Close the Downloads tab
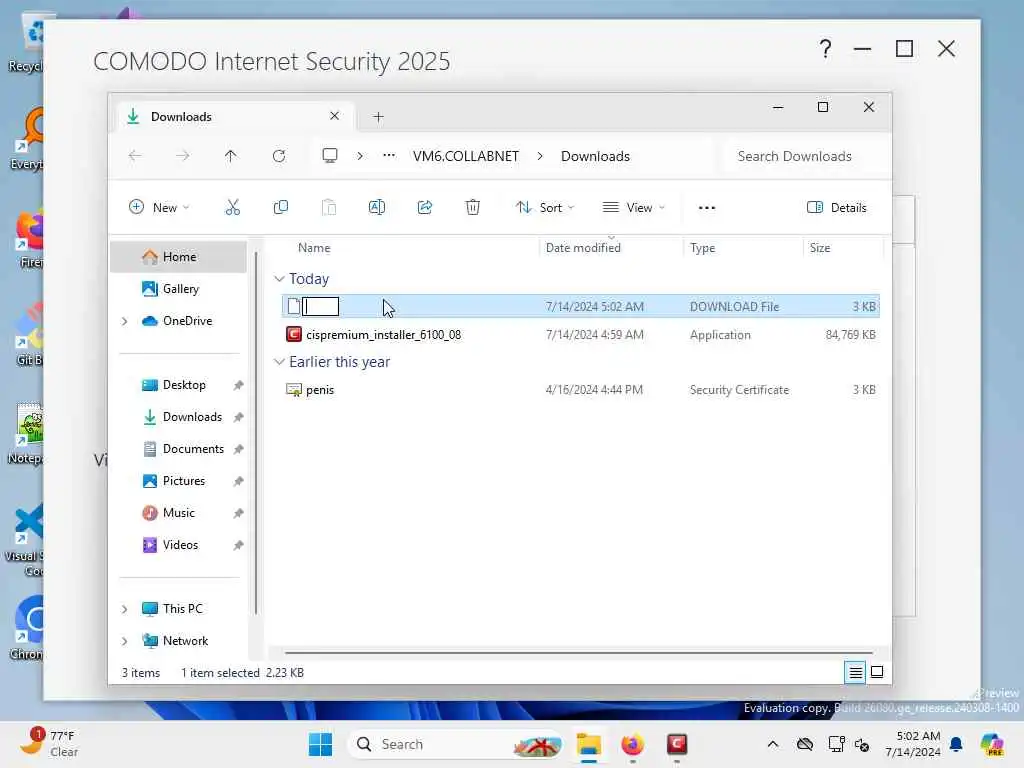Image resolution: width=1024 pixels, height=768 pixels. click(334, 116)
